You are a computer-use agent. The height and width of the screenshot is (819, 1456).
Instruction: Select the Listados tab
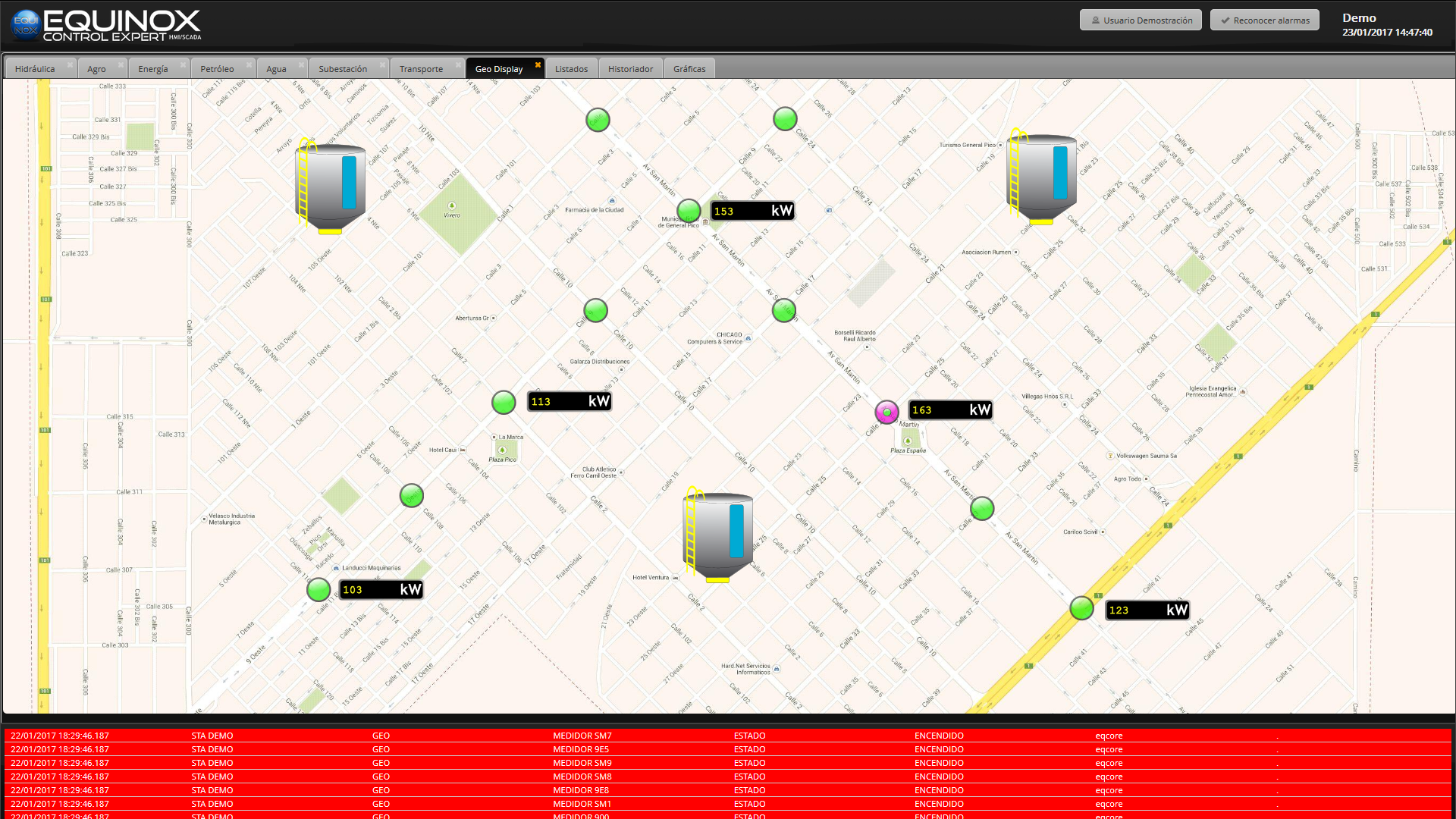[x=571, y=68]
